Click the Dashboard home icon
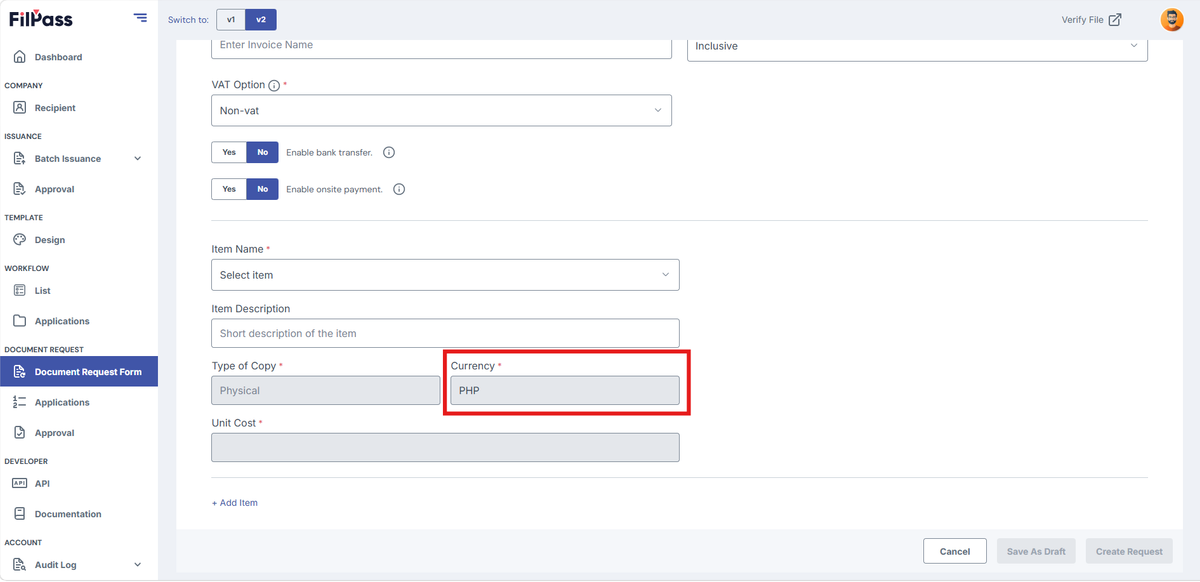The width and height of the screenshot is (1200, 582). 19,57
